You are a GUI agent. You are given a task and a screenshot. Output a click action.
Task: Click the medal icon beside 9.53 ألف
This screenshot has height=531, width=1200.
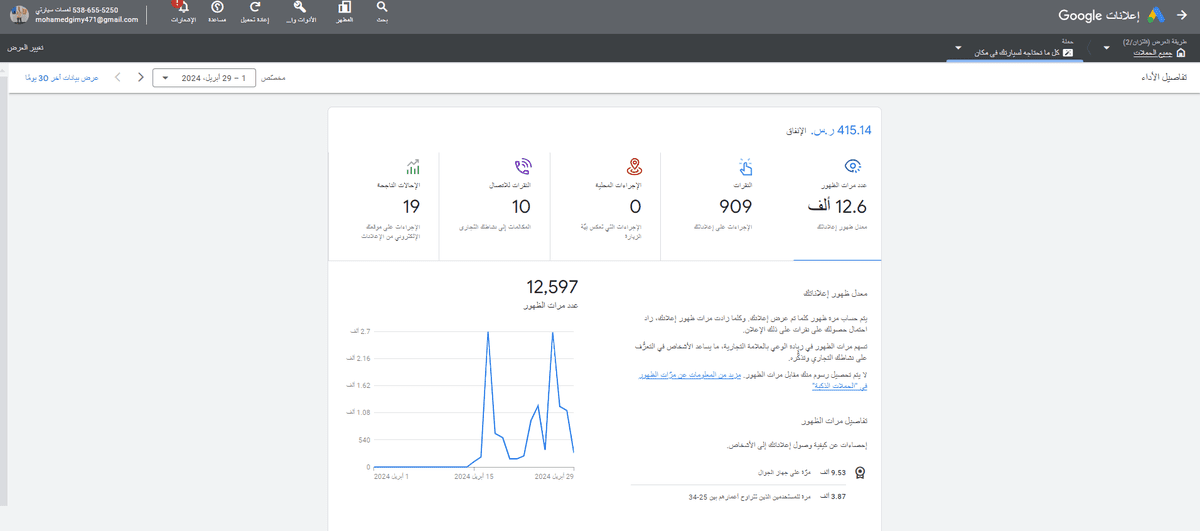[859, 473]
